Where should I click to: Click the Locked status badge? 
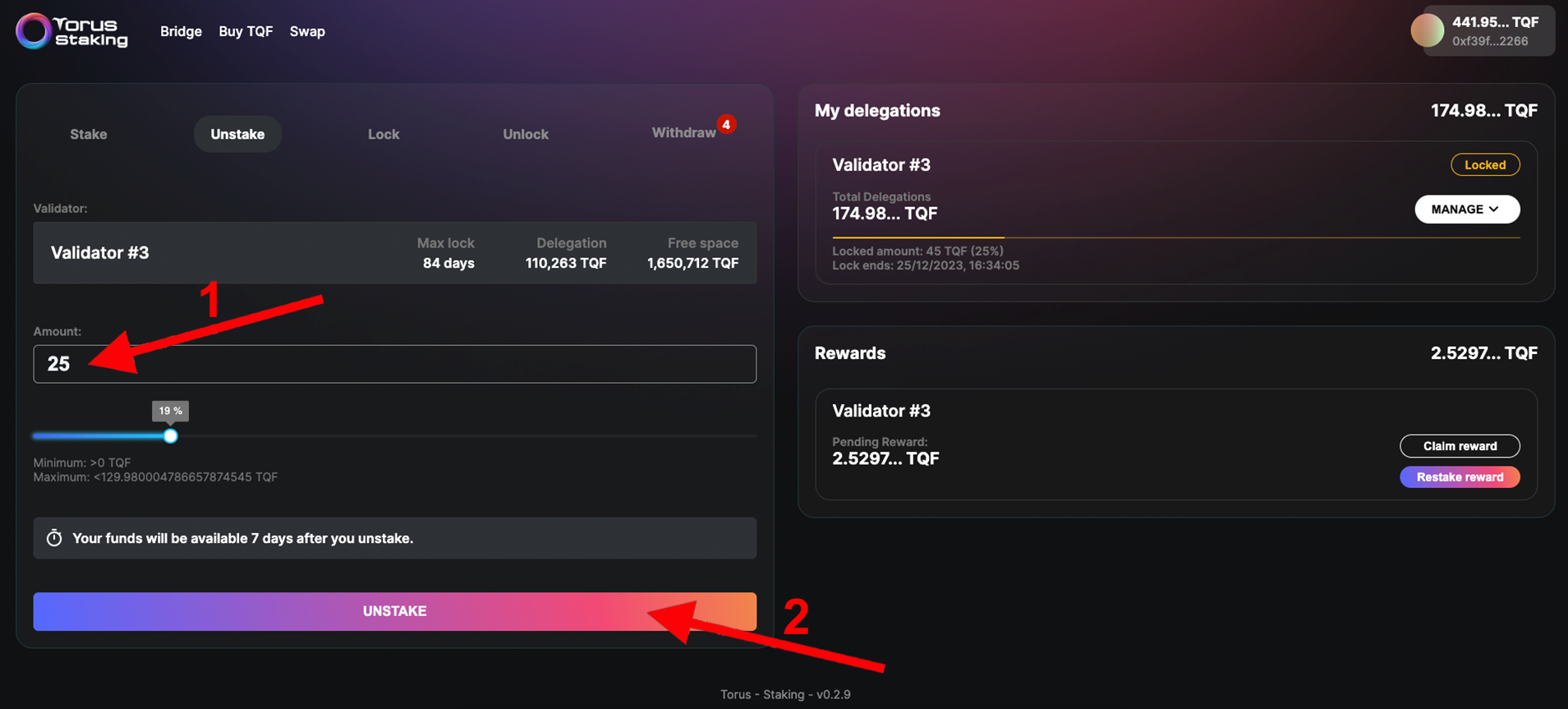click(1485, 165)
